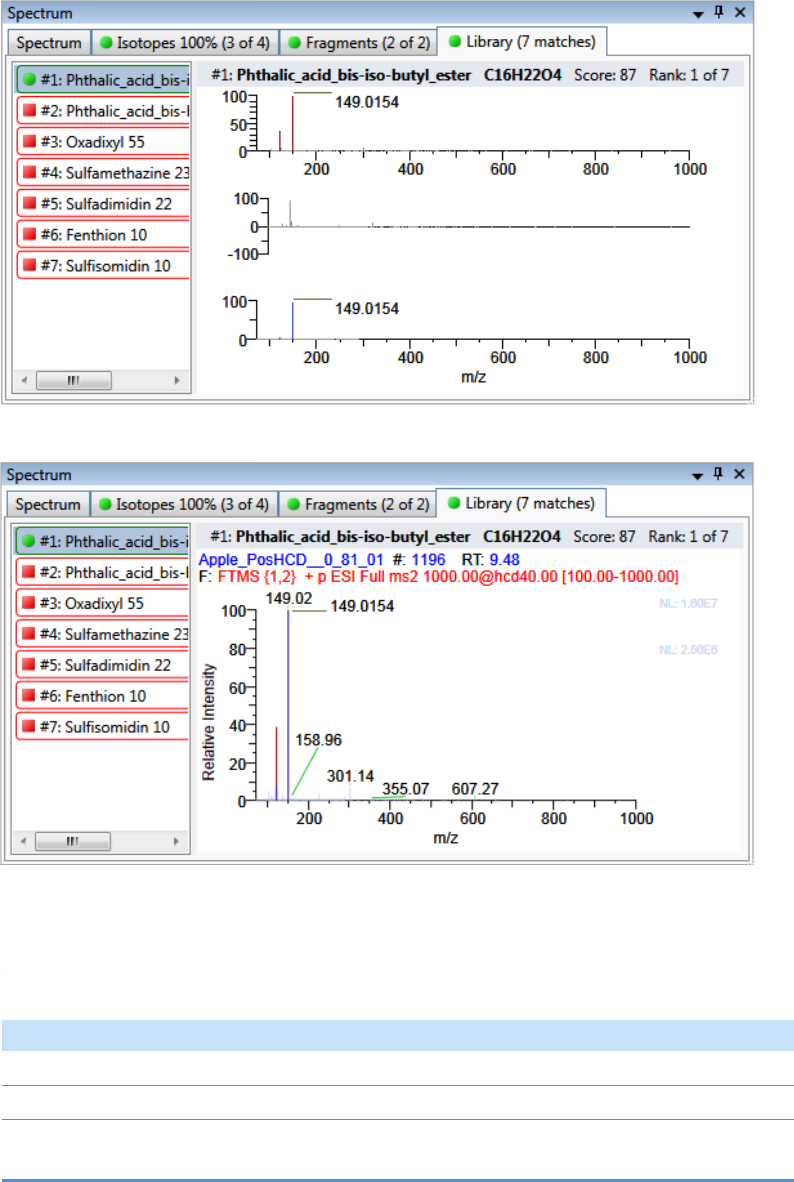Click match list scrollbar right arrow, stacked-plots panel

[178, 381]
